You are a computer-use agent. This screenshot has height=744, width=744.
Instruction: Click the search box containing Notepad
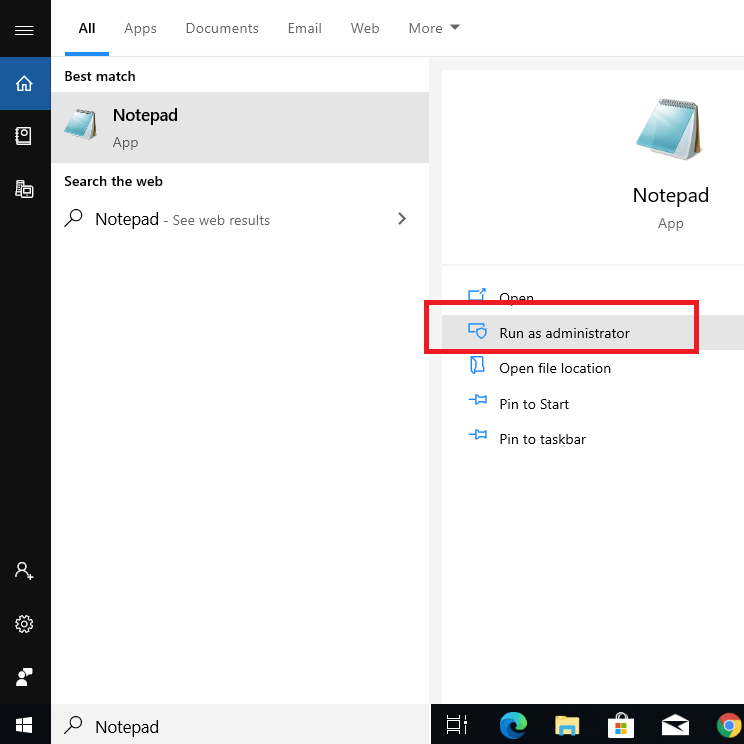(240, 726)
